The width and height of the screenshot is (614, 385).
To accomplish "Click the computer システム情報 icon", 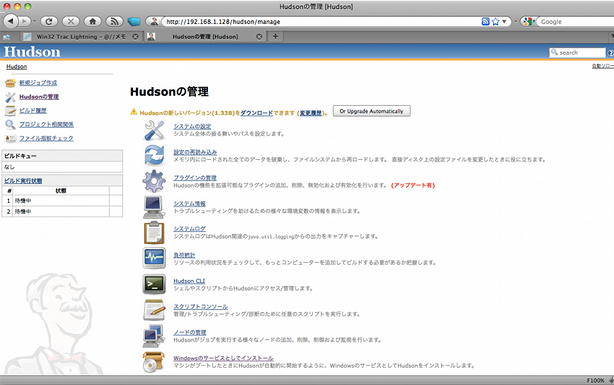I will coord(154,207).
